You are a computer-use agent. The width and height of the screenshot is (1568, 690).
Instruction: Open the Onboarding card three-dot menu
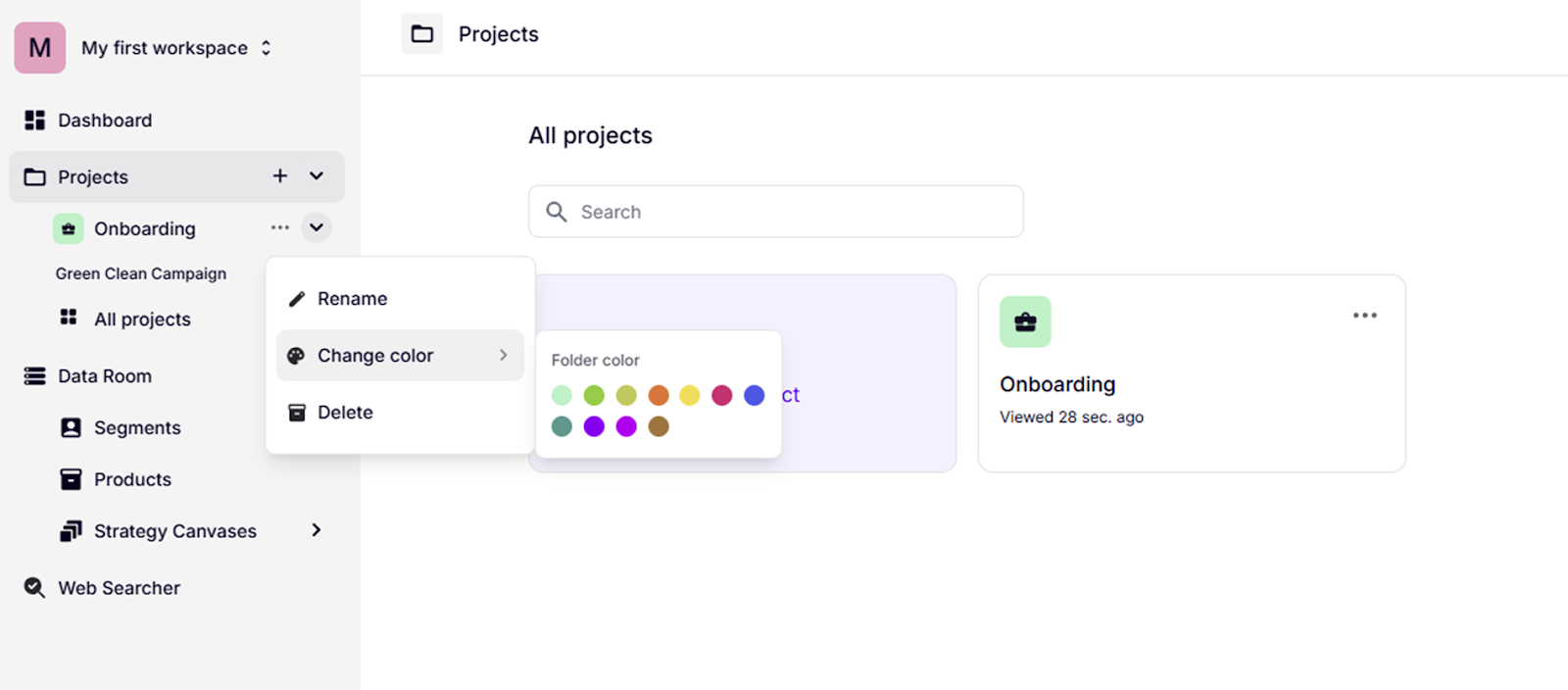click(1364, 316)
